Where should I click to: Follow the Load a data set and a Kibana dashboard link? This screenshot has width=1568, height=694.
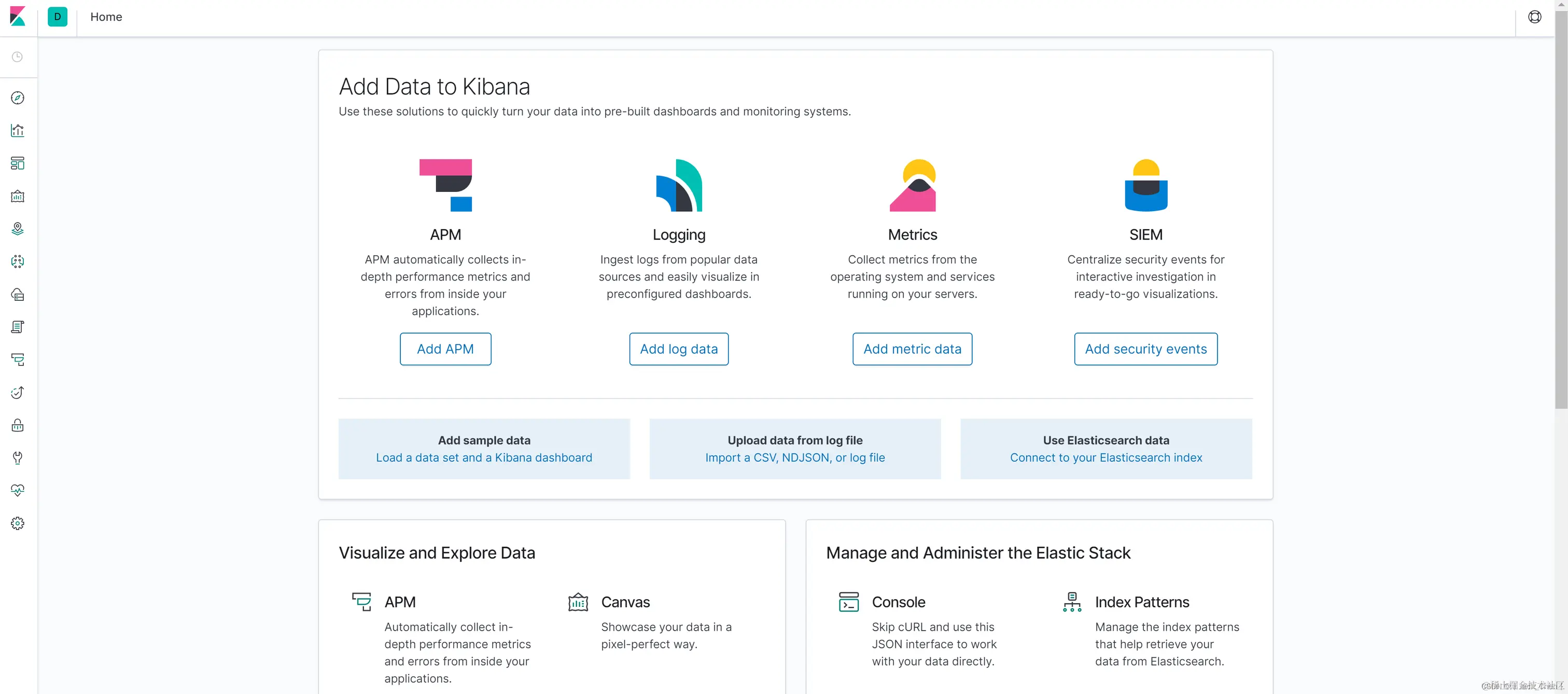(x=483, y=457)
